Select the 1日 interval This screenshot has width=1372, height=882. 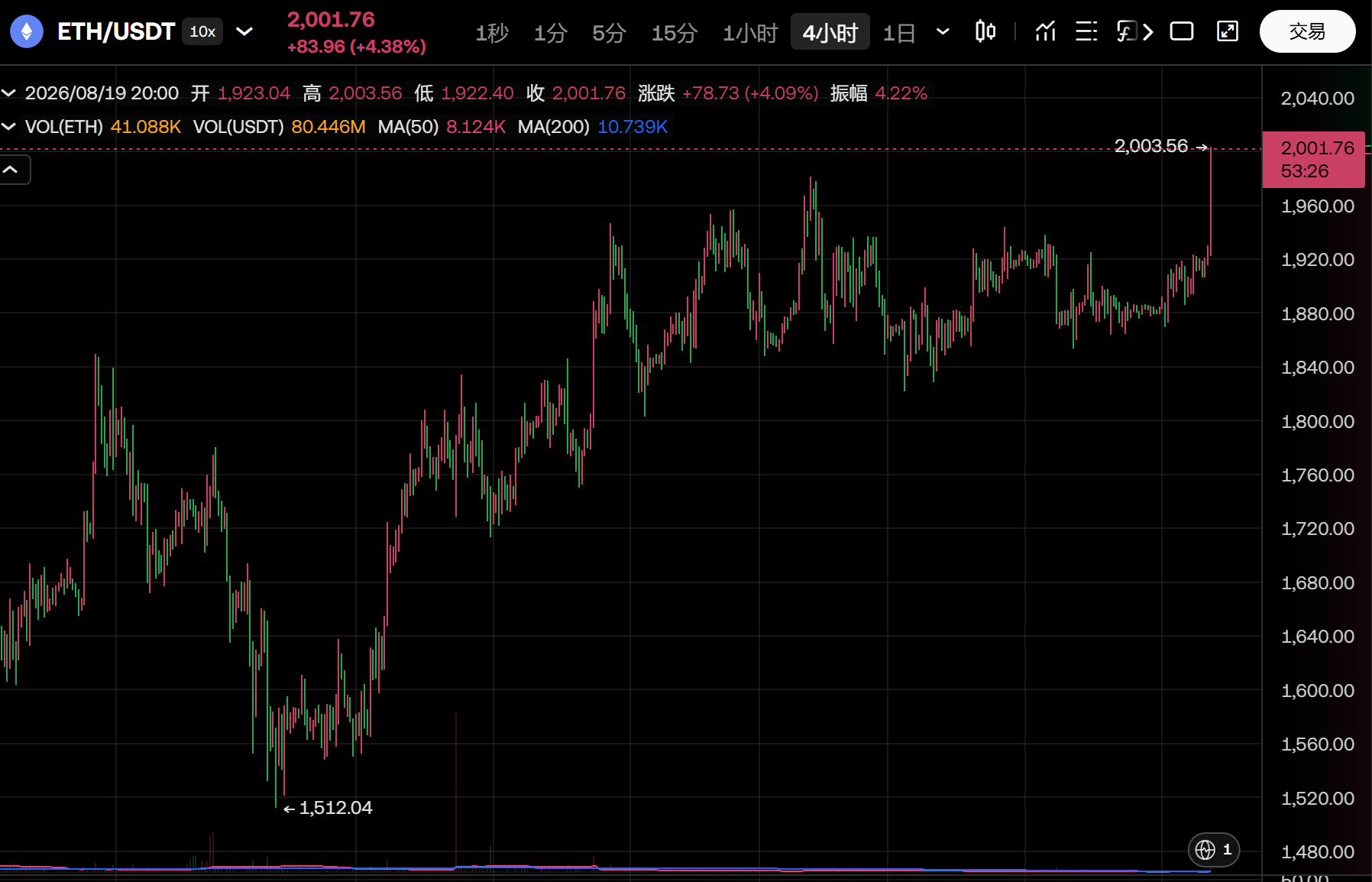(899, 33)
